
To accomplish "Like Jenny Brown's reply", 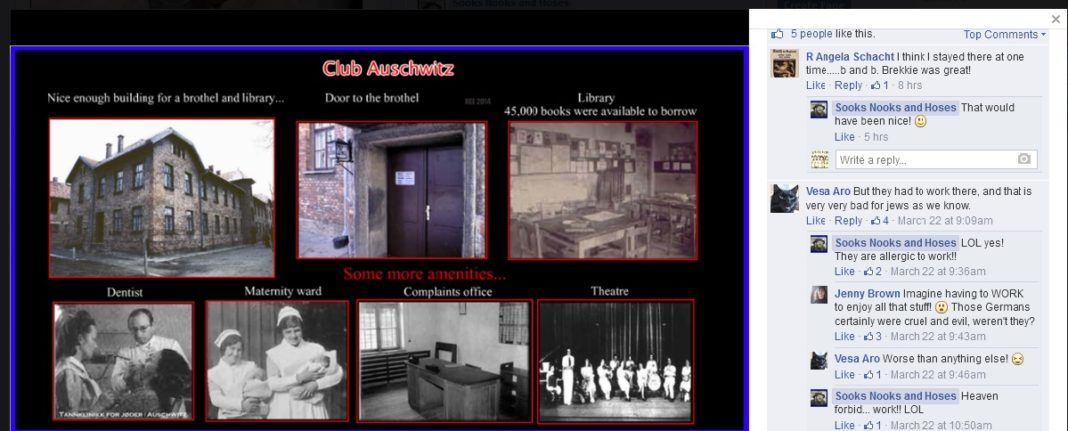I will coord(844,336).
